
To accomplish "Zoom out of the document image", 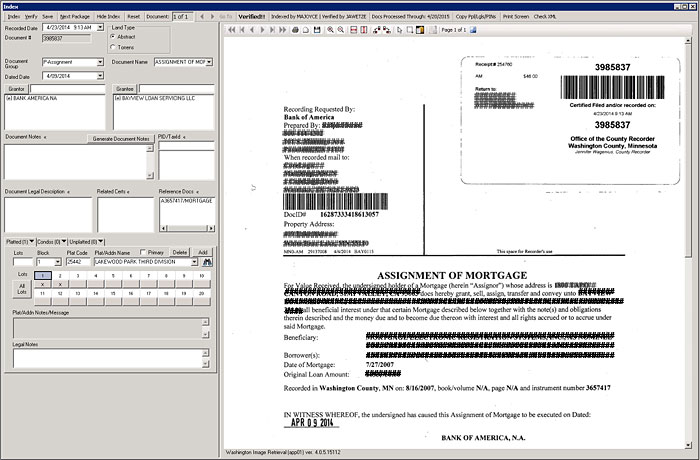I will pos(341,30).
